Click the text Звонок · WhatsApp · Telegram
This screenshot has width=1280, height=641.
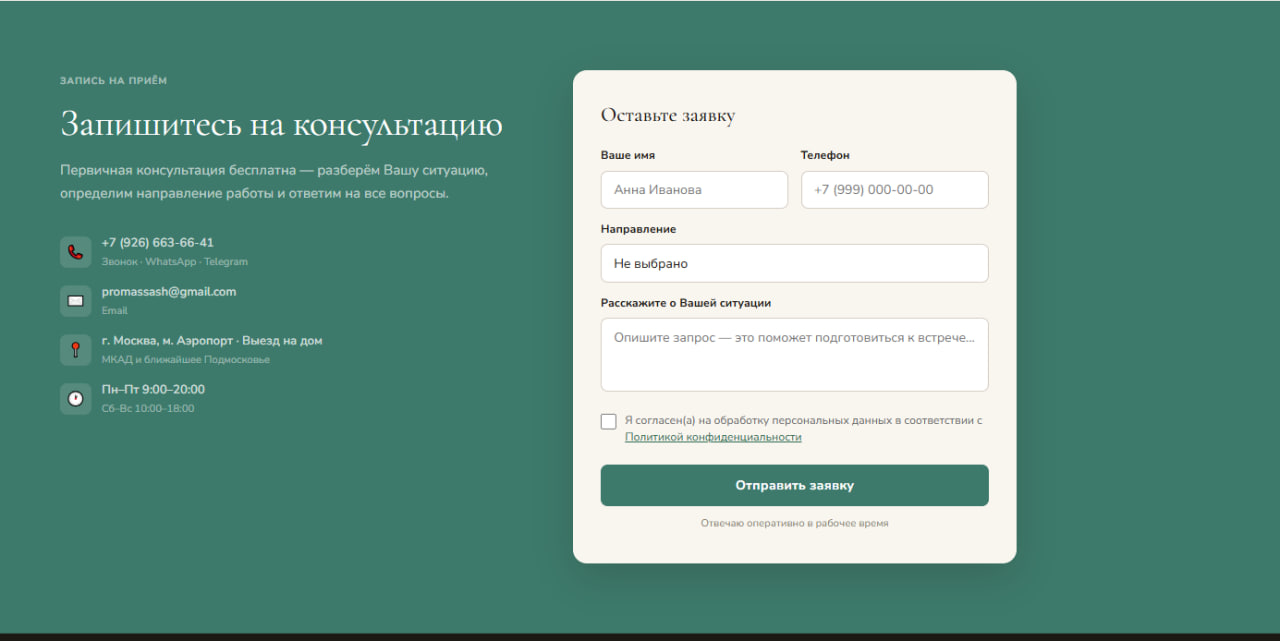[x=175, y=262]
